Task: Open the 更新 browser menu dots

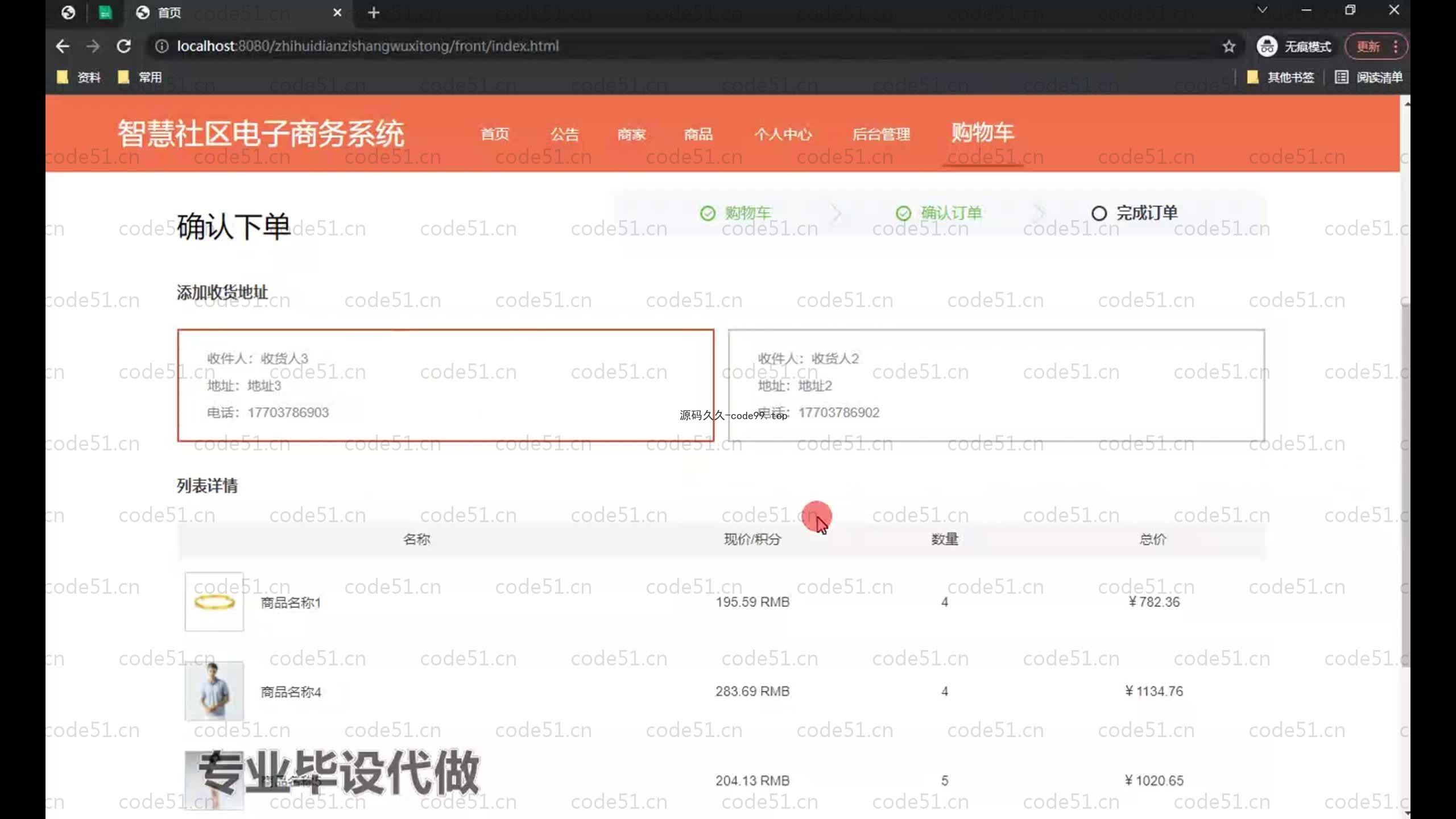Action: [1395, 46]
